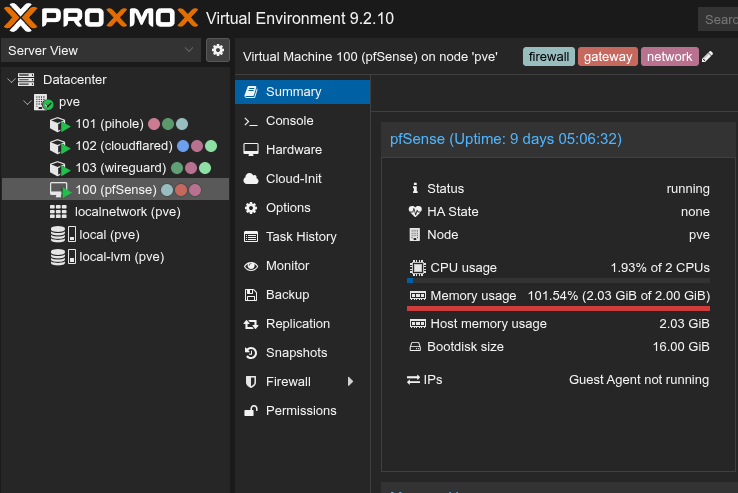Click the HA State 'none' value
Screen dimensions: 738x493
[x=695, y=212]
